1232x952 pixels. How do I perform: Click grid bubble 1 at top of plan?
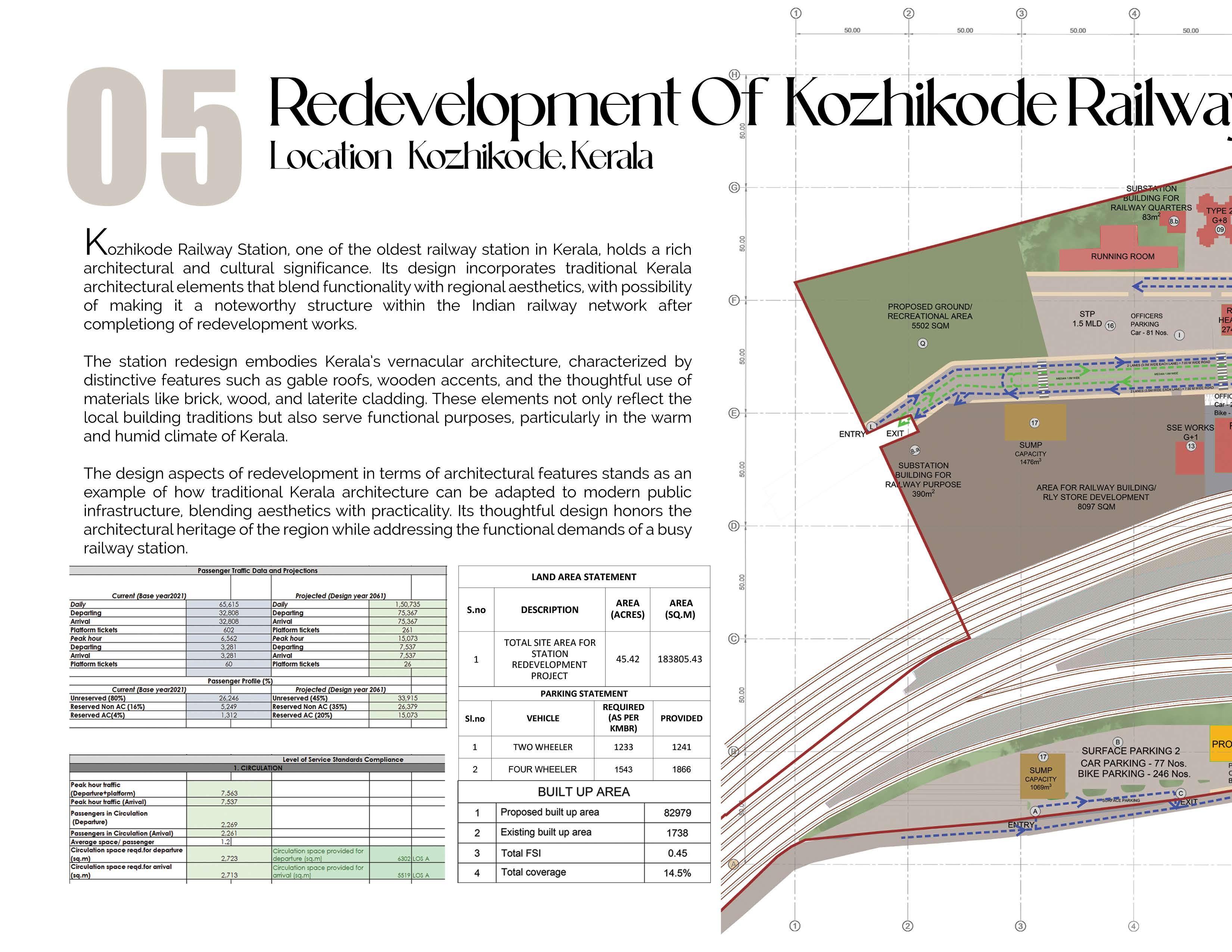[x=795, y=13]
